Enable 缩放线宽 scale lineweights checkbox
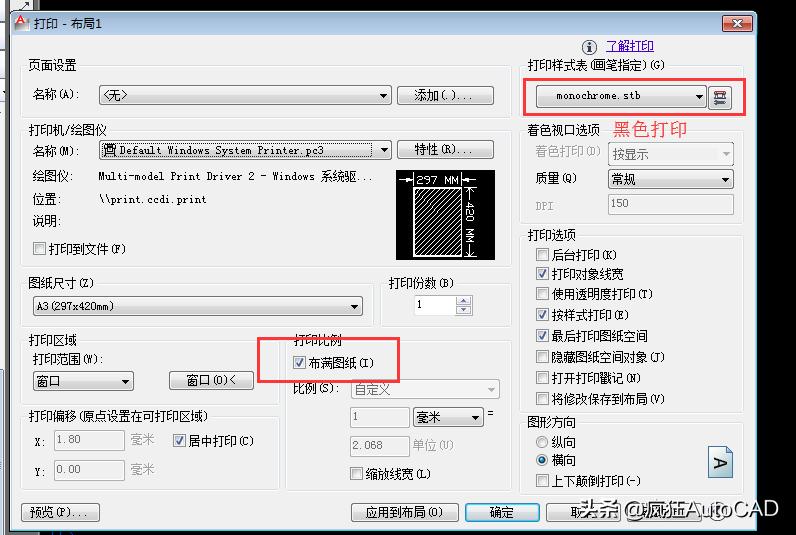 [356, 474]
